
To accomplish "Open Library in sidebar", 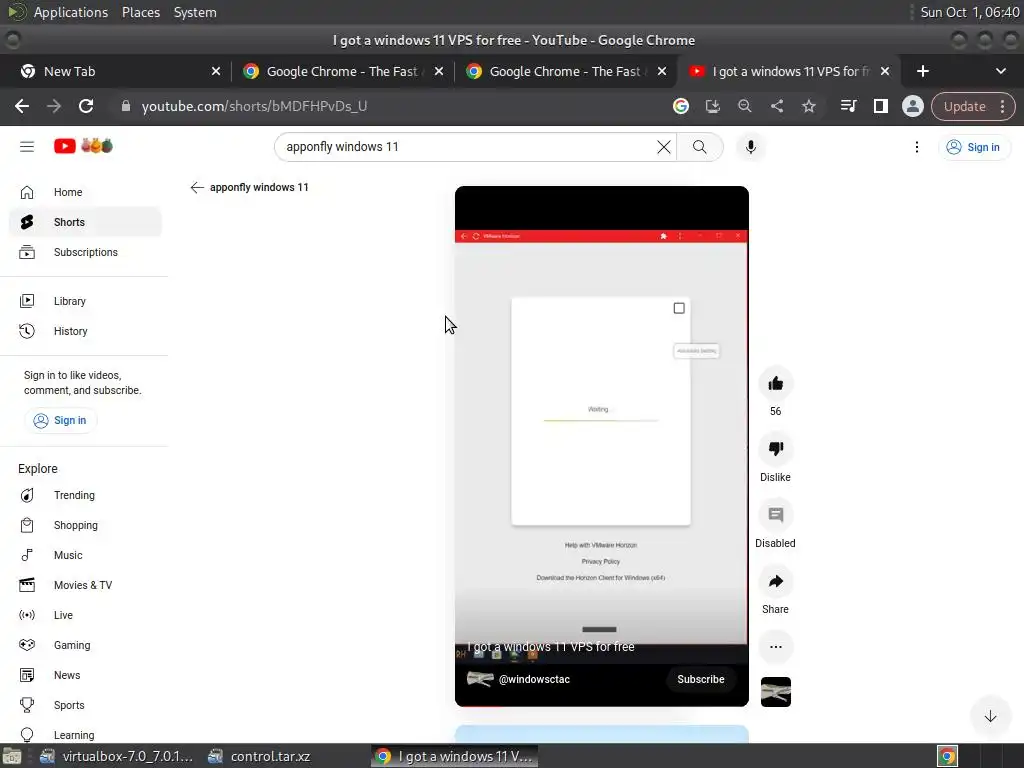I will coord(85,301).
